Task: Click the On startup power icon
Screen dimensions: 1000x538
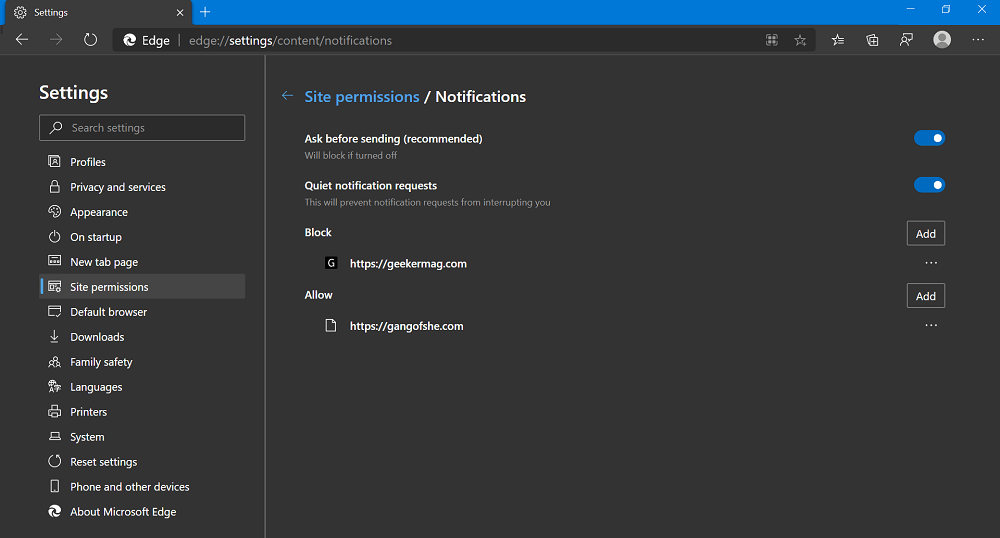Action: pos(54,236)
